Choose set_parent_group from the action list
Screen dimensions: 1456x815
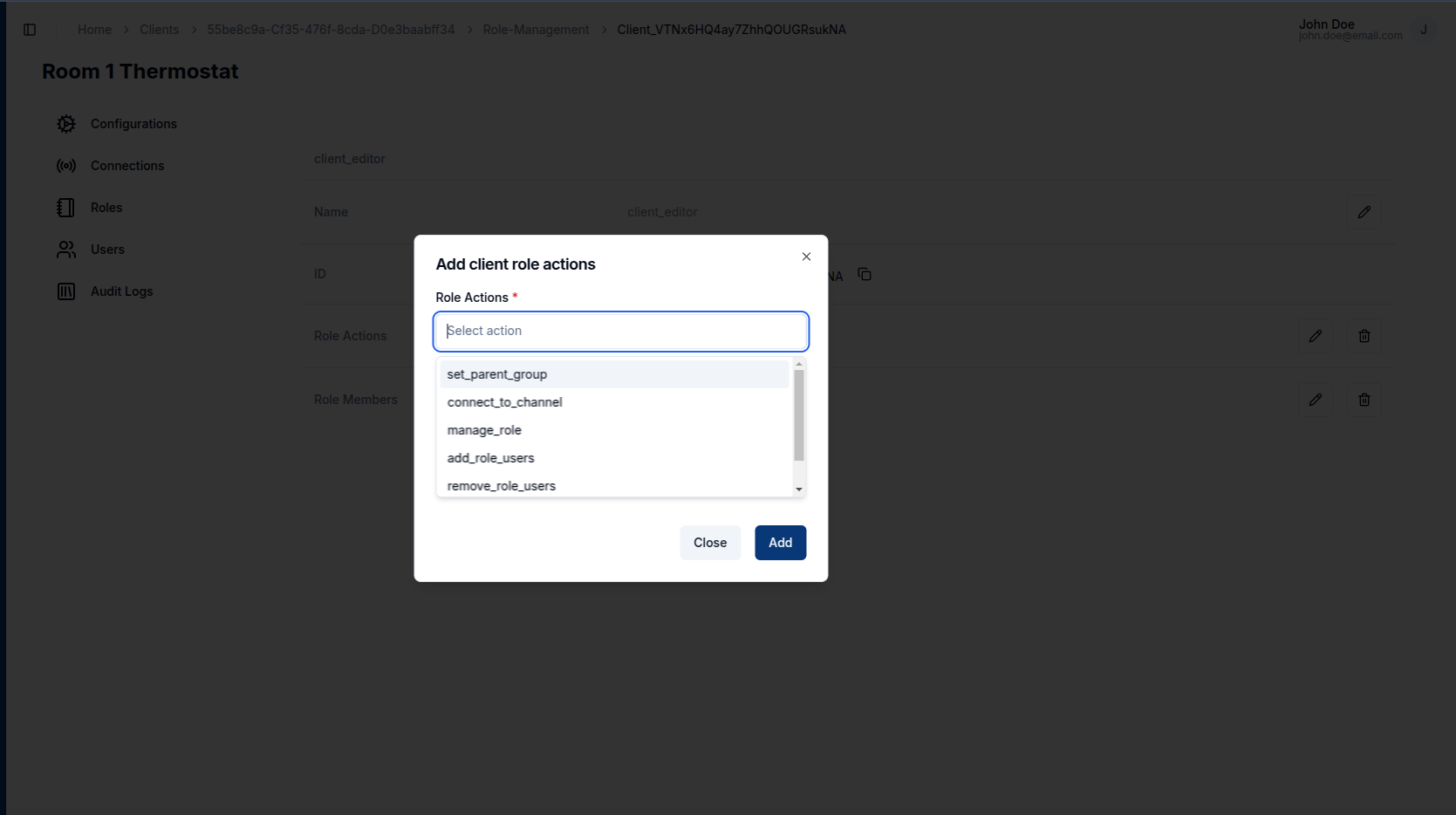point(615,374)
